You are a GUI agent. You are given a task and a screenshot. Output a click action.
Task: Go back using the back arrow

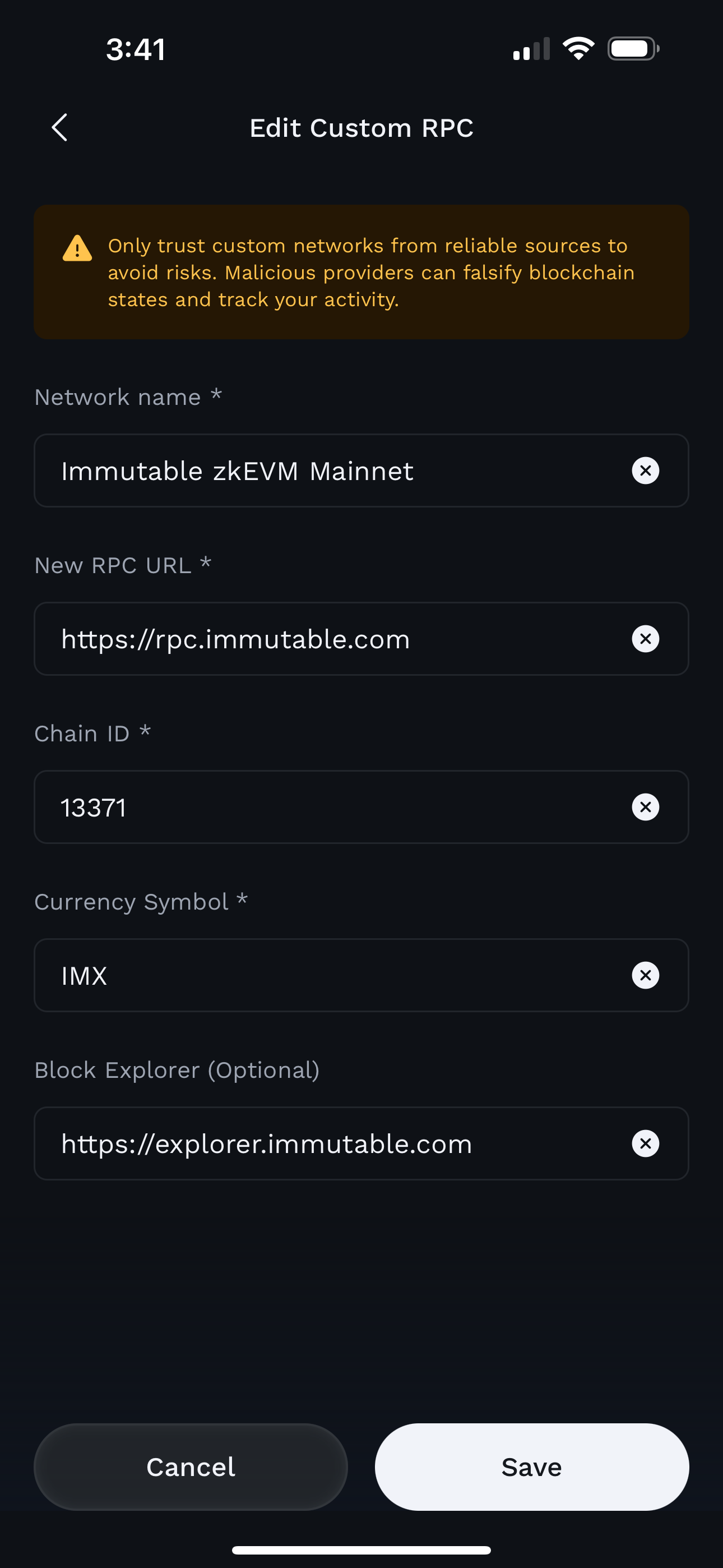point(59,128)
